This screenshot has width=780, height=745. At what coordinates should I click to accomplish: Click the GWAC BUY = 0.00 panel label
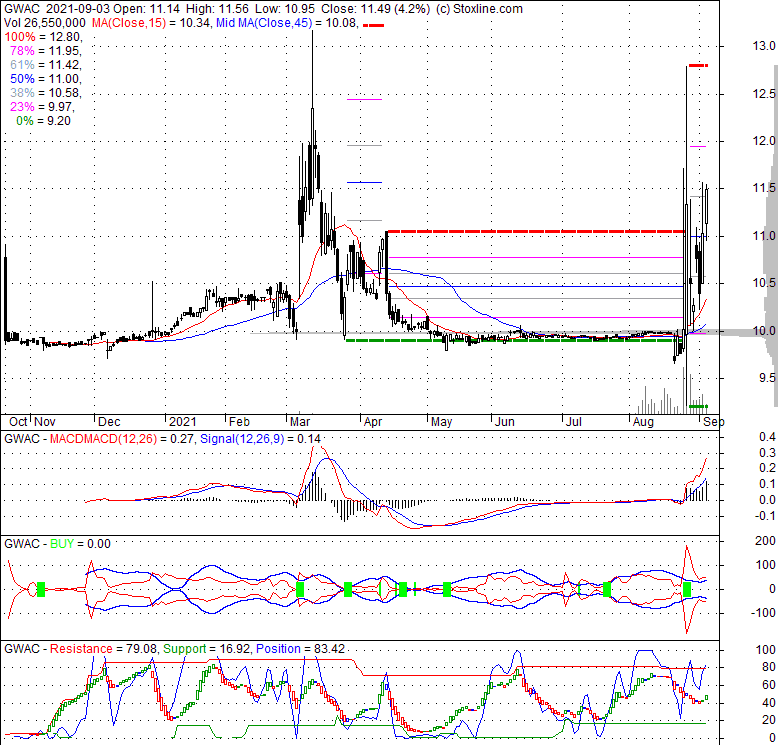click(57, 544)
